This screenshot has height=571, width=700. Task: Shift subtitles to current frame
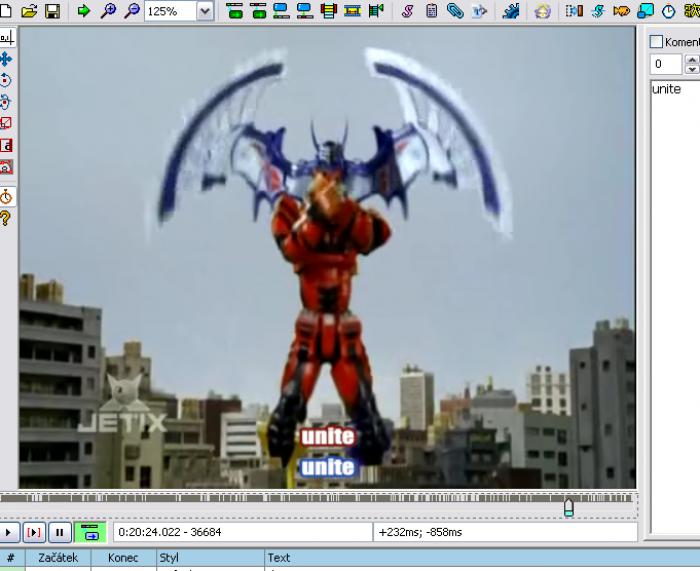click(x=376, y=10)
